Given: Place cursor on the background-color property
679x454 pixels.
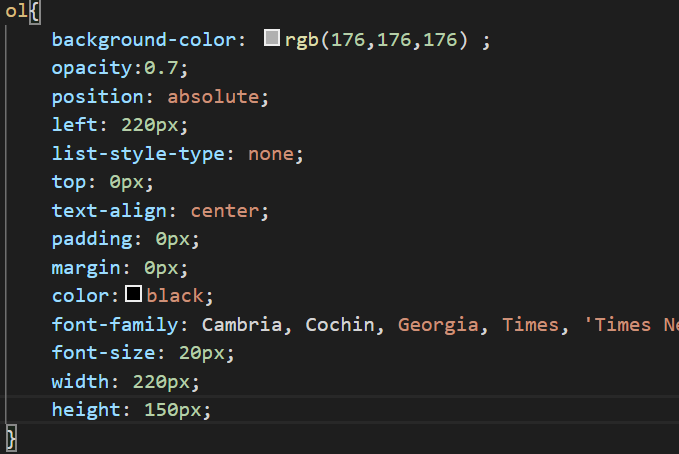Looking at the screenshot, I should [x=143, y=40].
